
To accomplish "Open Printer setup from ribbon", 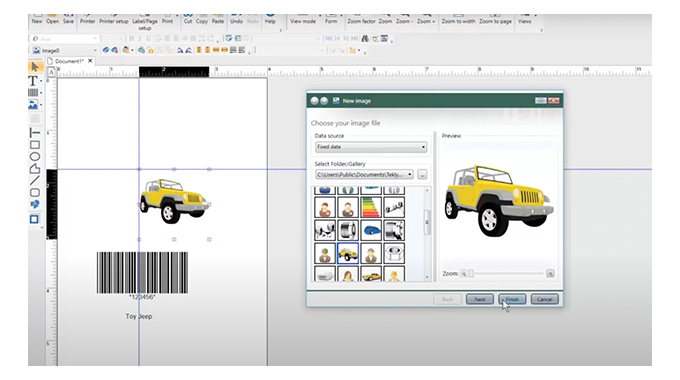I will tap(114, 18).
